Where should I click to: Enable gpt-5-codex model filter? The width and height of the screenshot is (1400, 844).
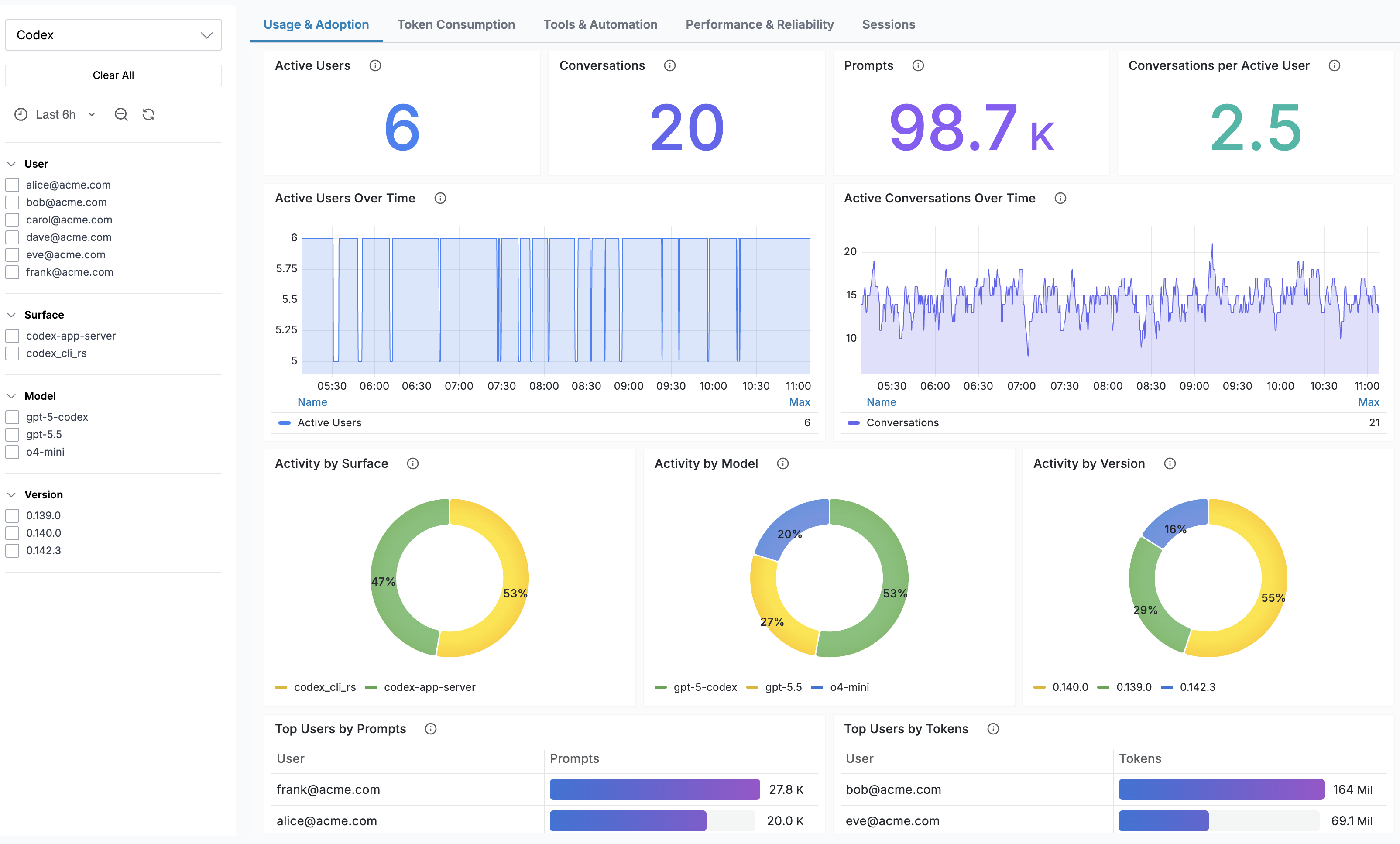pyautogui.click(x=13, y=417)
